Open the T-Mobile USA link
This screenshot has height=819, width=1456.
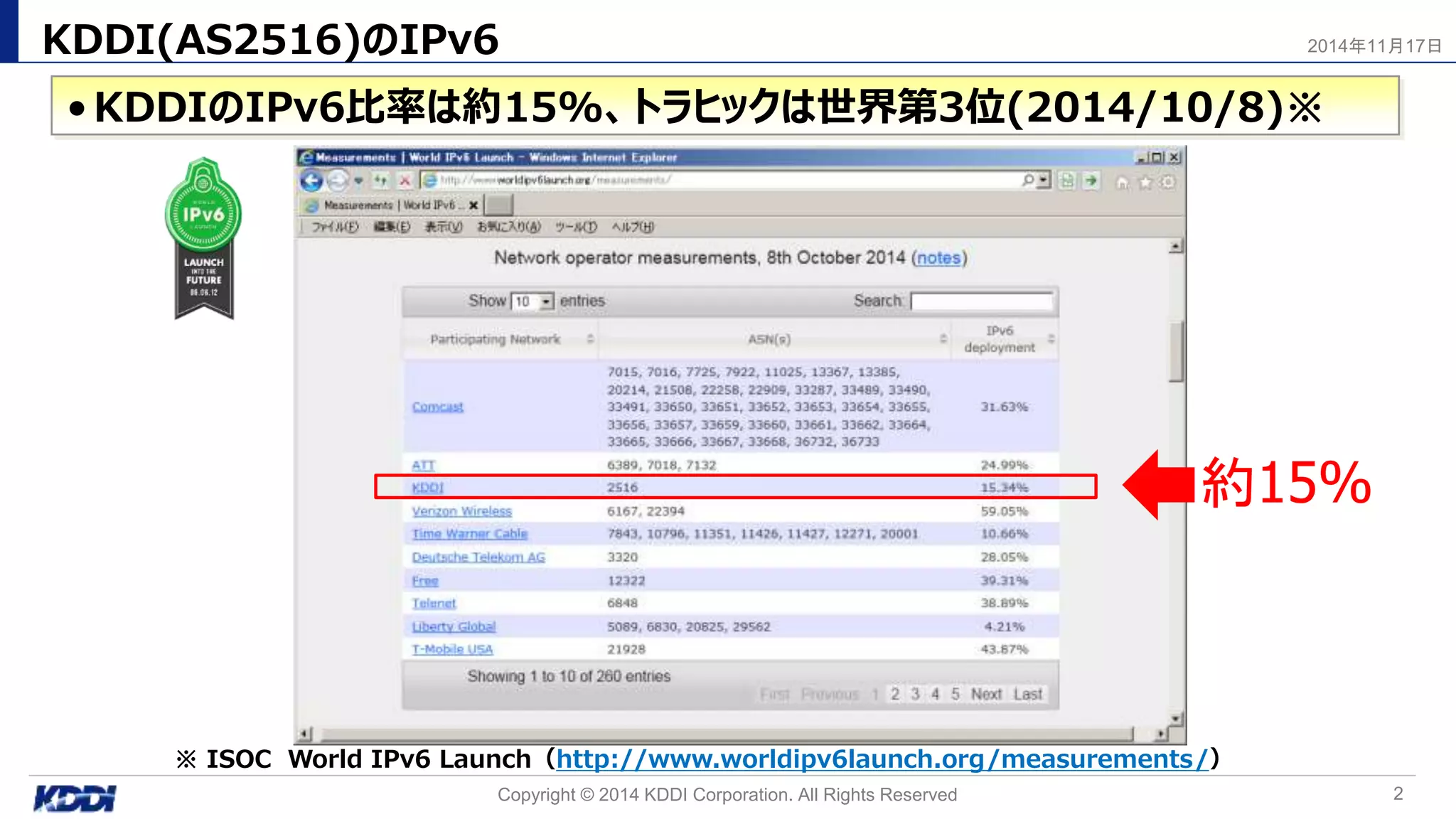point(452,650)
